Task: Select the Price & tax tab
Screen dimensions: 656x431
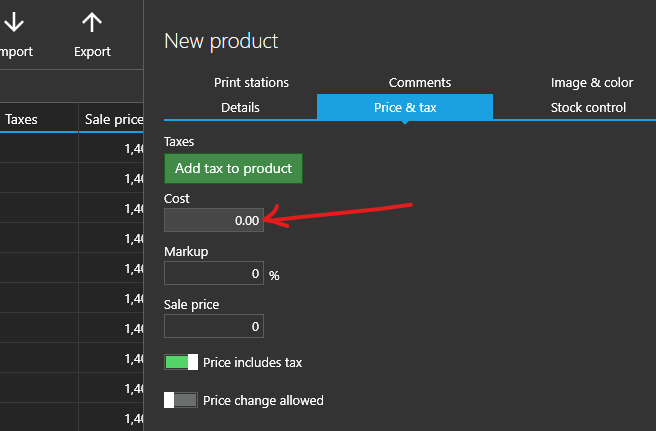Action: [x=405, y=107]
